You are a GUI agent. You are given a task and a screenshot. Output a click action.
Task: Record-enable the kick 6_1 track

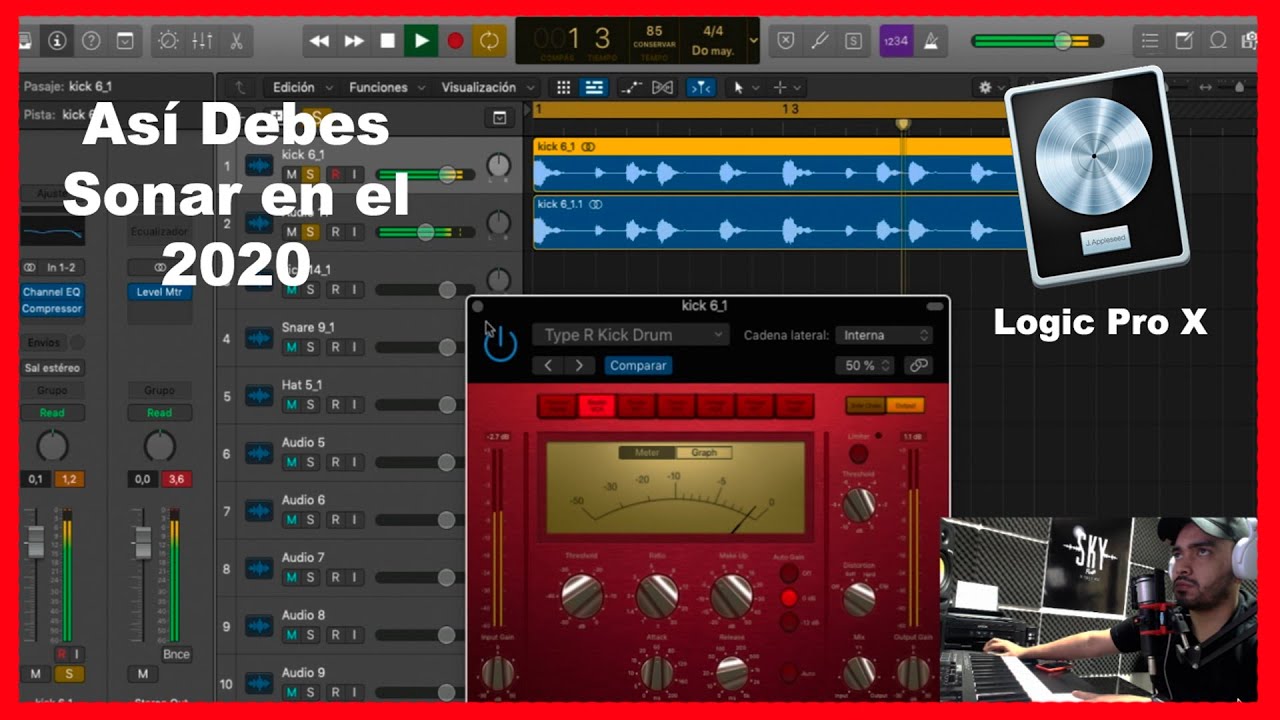pyautogui.click(x=335, y=174)
